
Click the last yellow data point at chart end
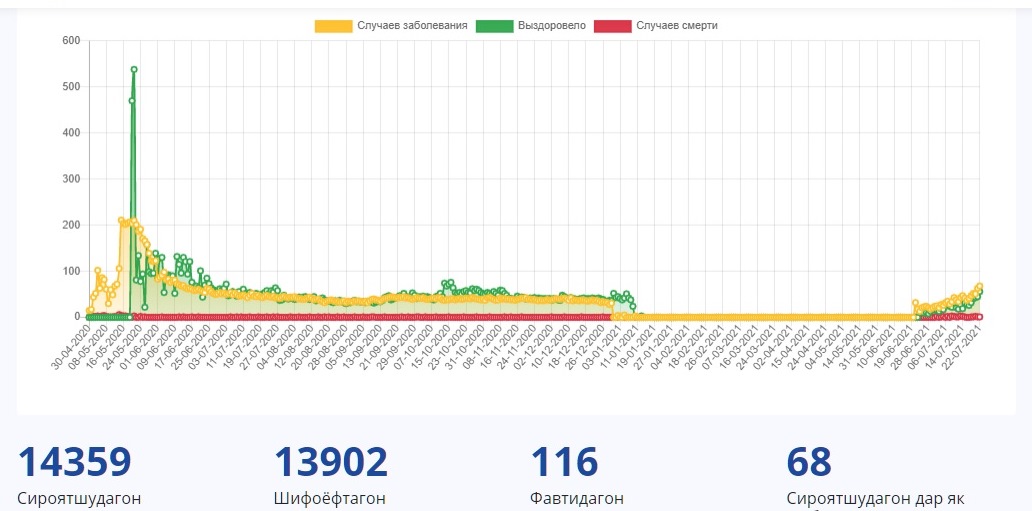[x=980, y=286]
